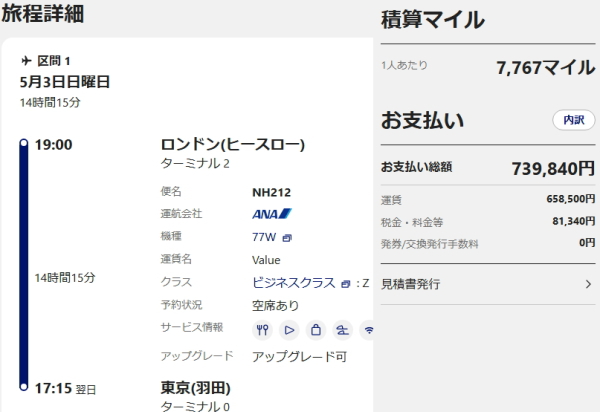The width and height of the screenshot is (600, 412).
Task: Click the baggage service icon
Action: coord(315,329)
